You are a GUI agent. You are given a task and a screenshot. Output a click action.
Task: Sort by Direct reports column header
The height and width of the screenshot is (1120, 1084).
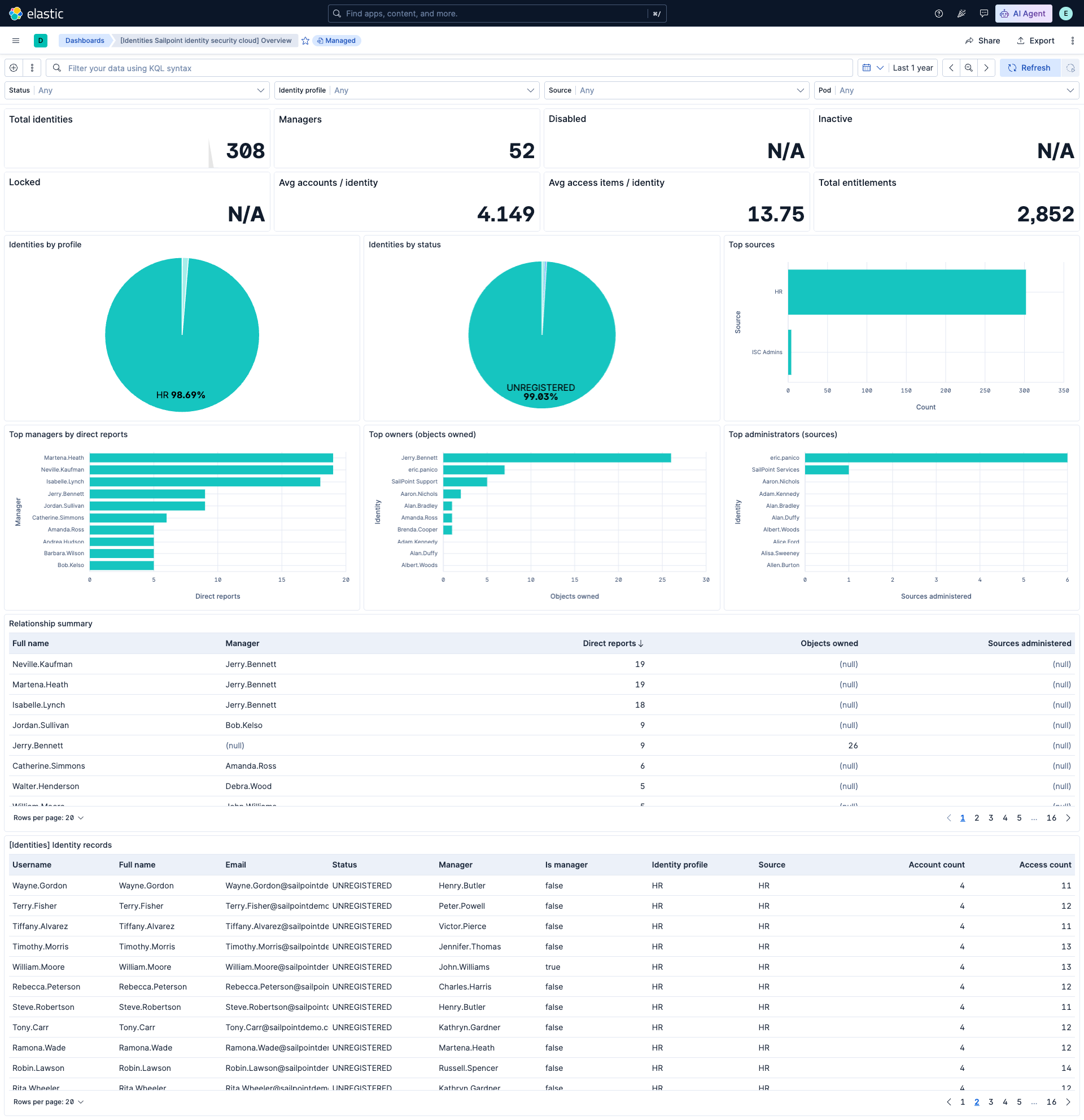[613, 643]
